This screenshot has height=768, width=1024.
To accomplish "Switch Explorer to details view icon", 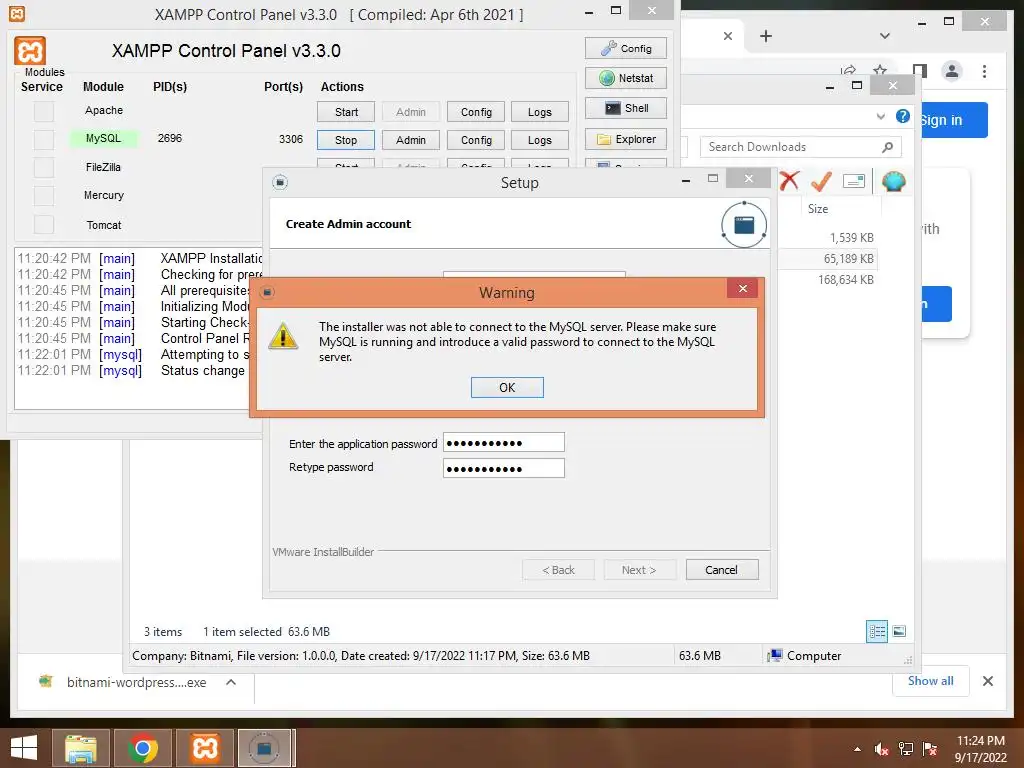I will [x=876, y=631].
